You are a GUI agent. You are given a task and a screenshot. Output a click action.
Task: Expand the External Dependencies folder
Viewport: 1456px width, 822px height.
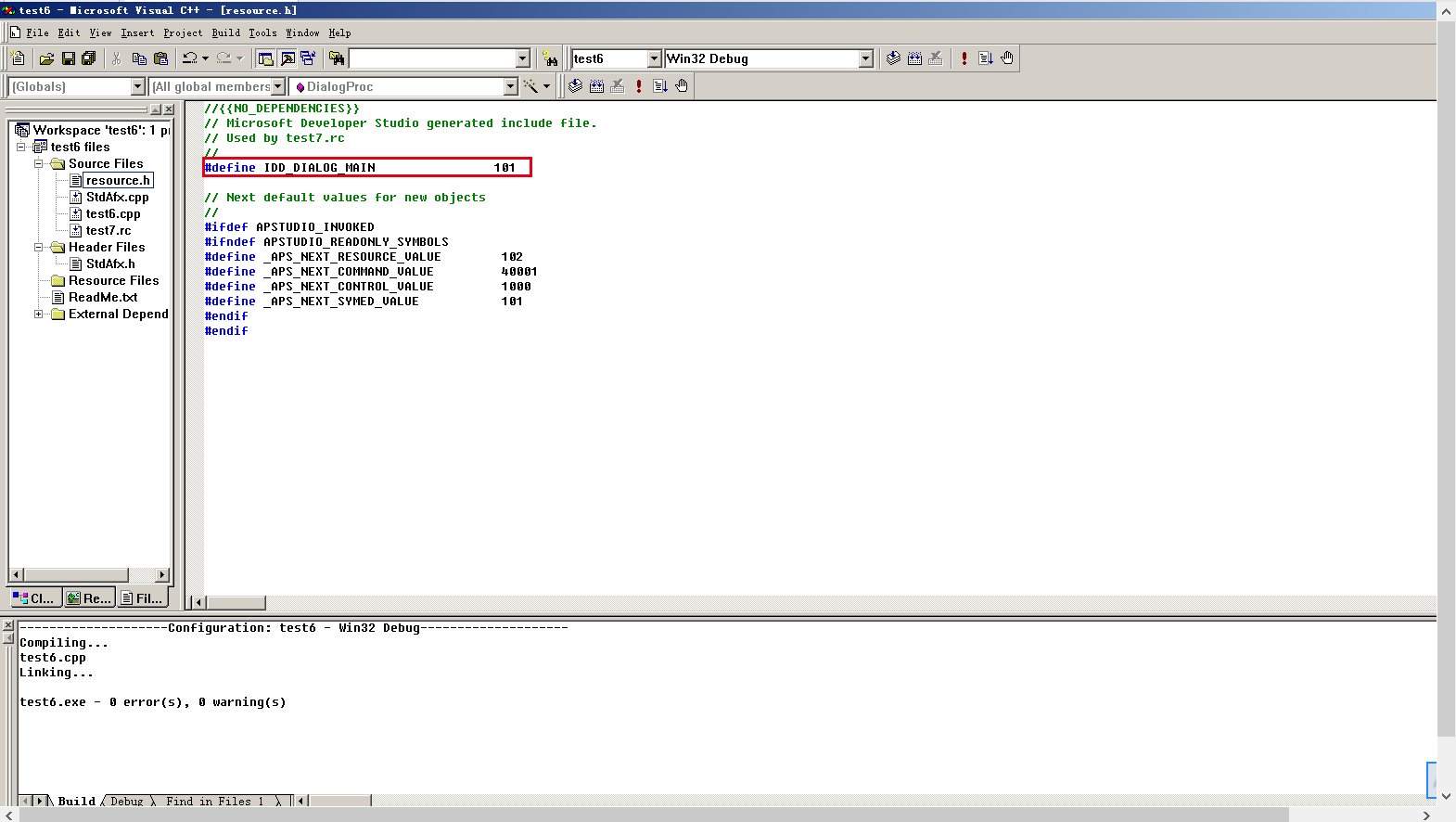[39, 315]
